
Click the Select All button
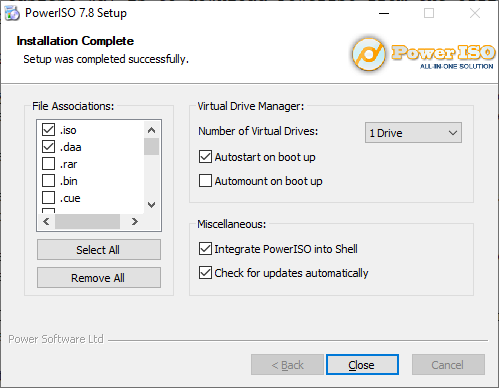pyautogui.click(x=99, y=250)
